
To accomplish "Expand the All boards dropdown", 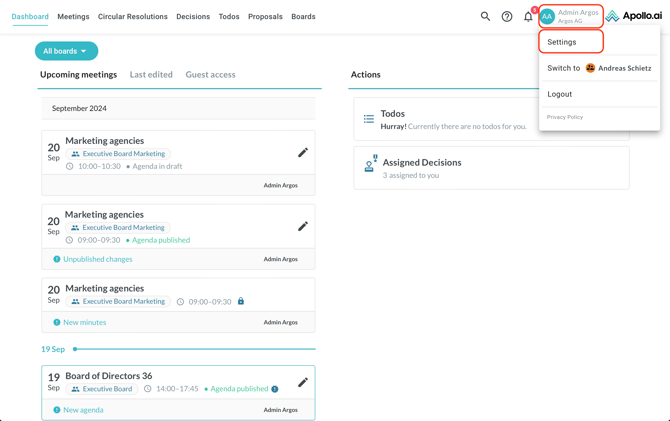I will (66, 51).
